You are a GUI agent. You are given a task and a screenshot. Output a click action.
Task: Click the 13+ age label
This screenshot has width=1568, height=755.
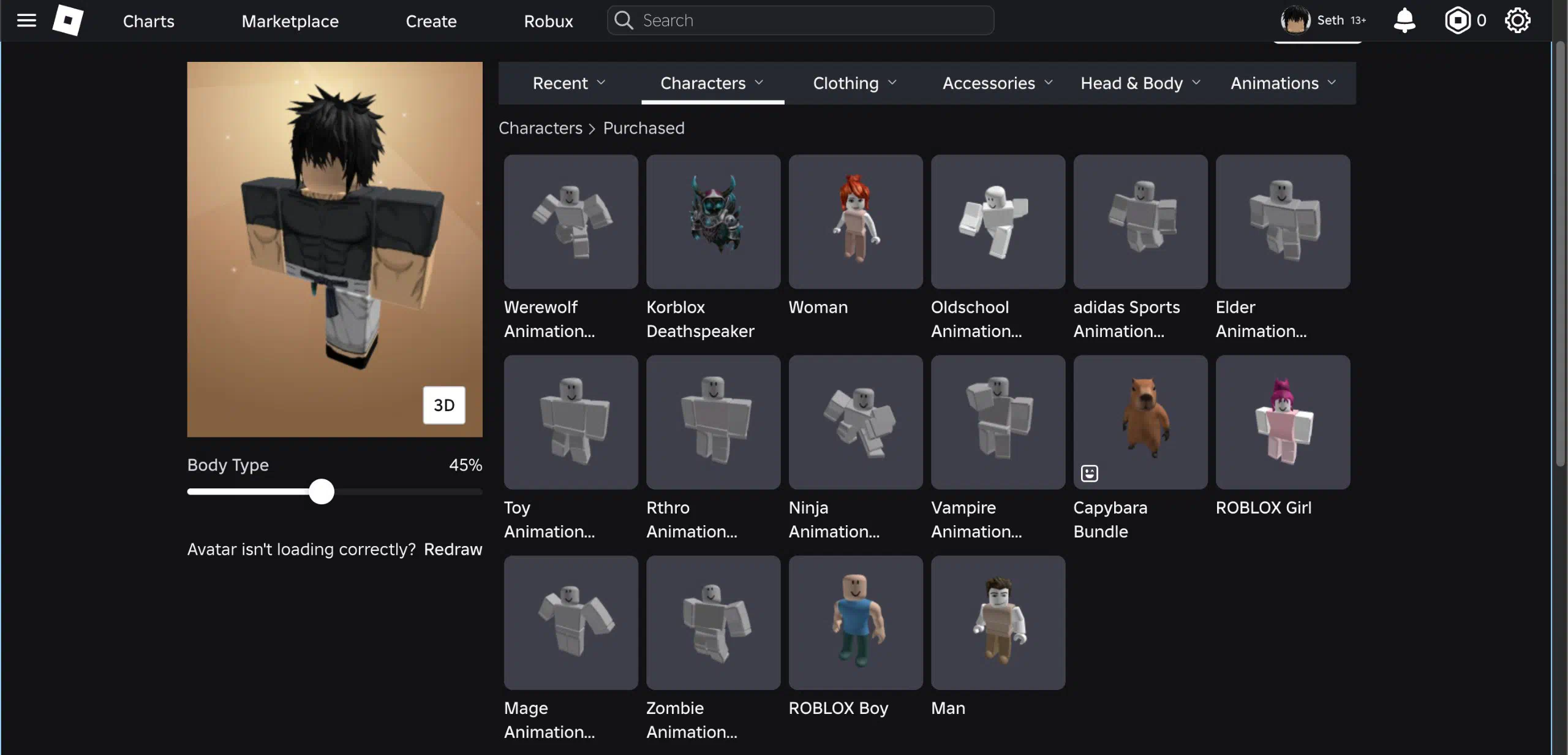[x=1358, y=20]
